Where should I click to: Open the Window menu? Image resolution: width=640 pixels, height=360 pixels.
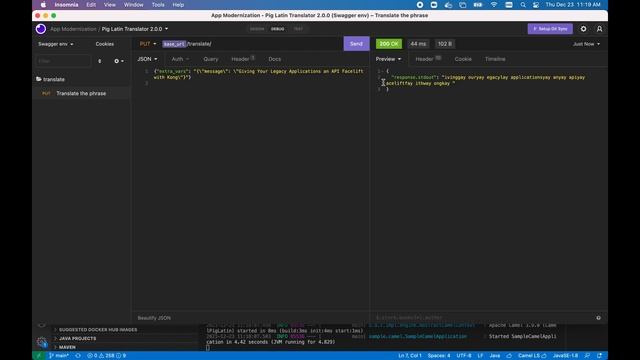click(133, 5)
